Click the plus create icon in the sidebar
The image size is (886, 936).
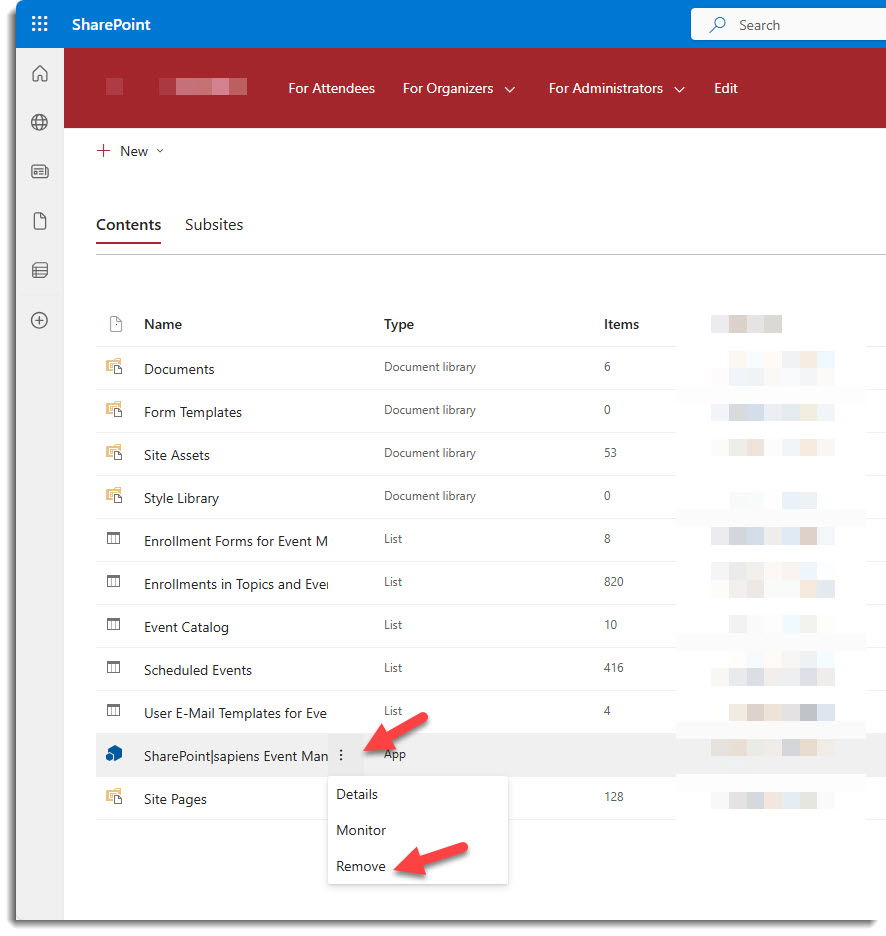[38, 320]
